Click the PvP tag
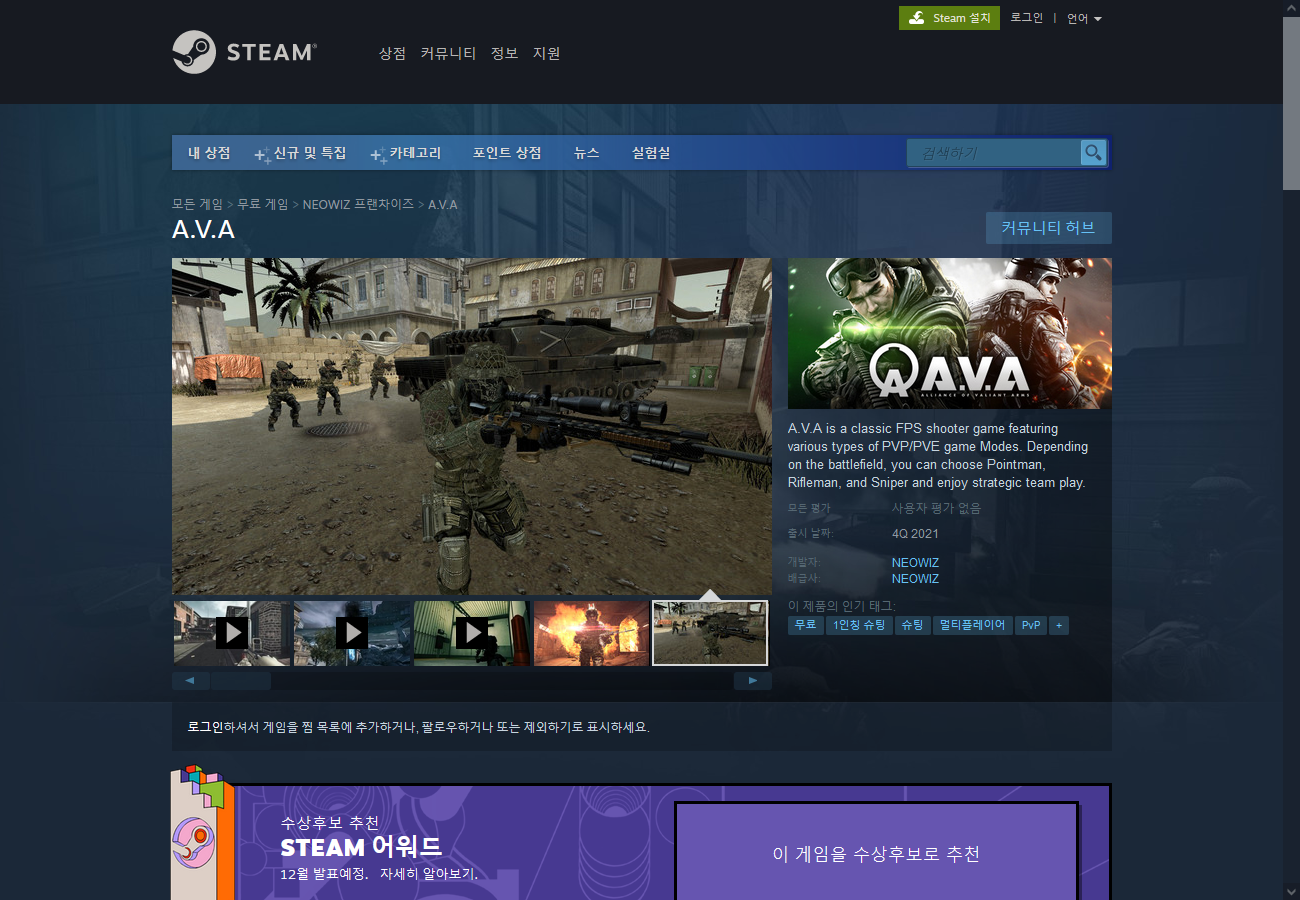This screenshot has height=900, width=1300. tap(1030, 625)
